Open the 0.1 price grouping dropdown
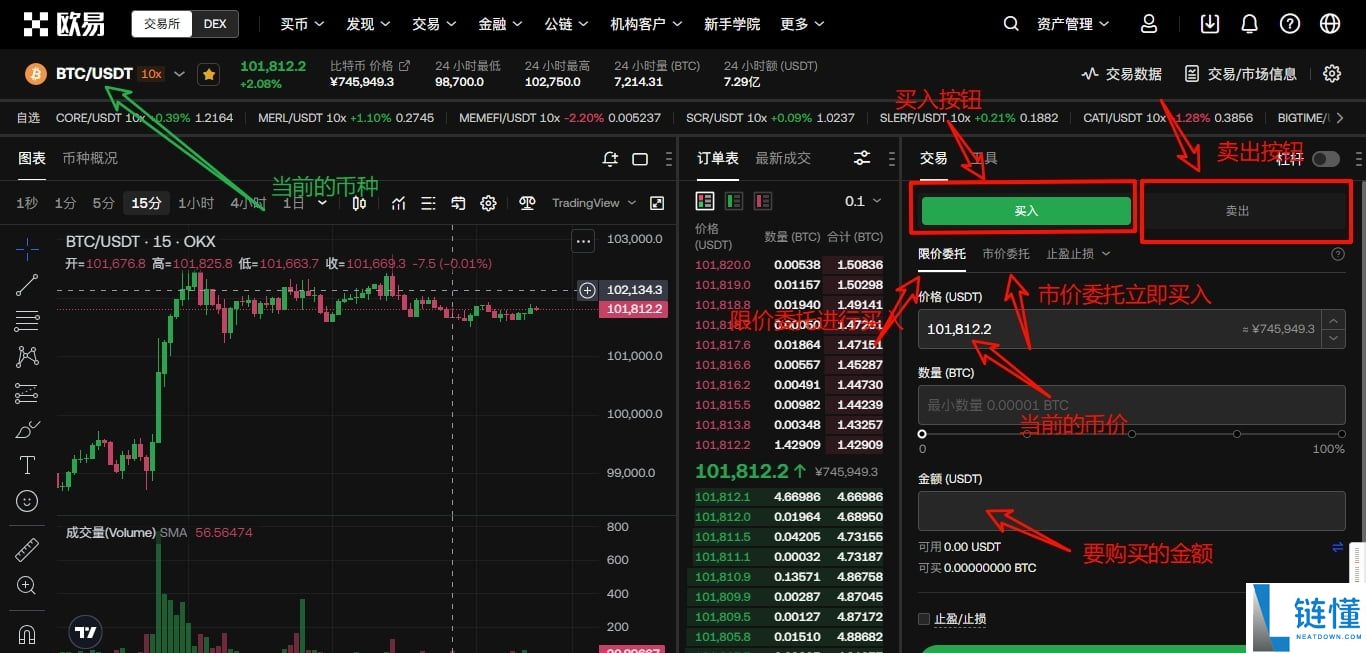This screenshot has height=653, width=1366. pyautogui.click(x=863, y=201)
